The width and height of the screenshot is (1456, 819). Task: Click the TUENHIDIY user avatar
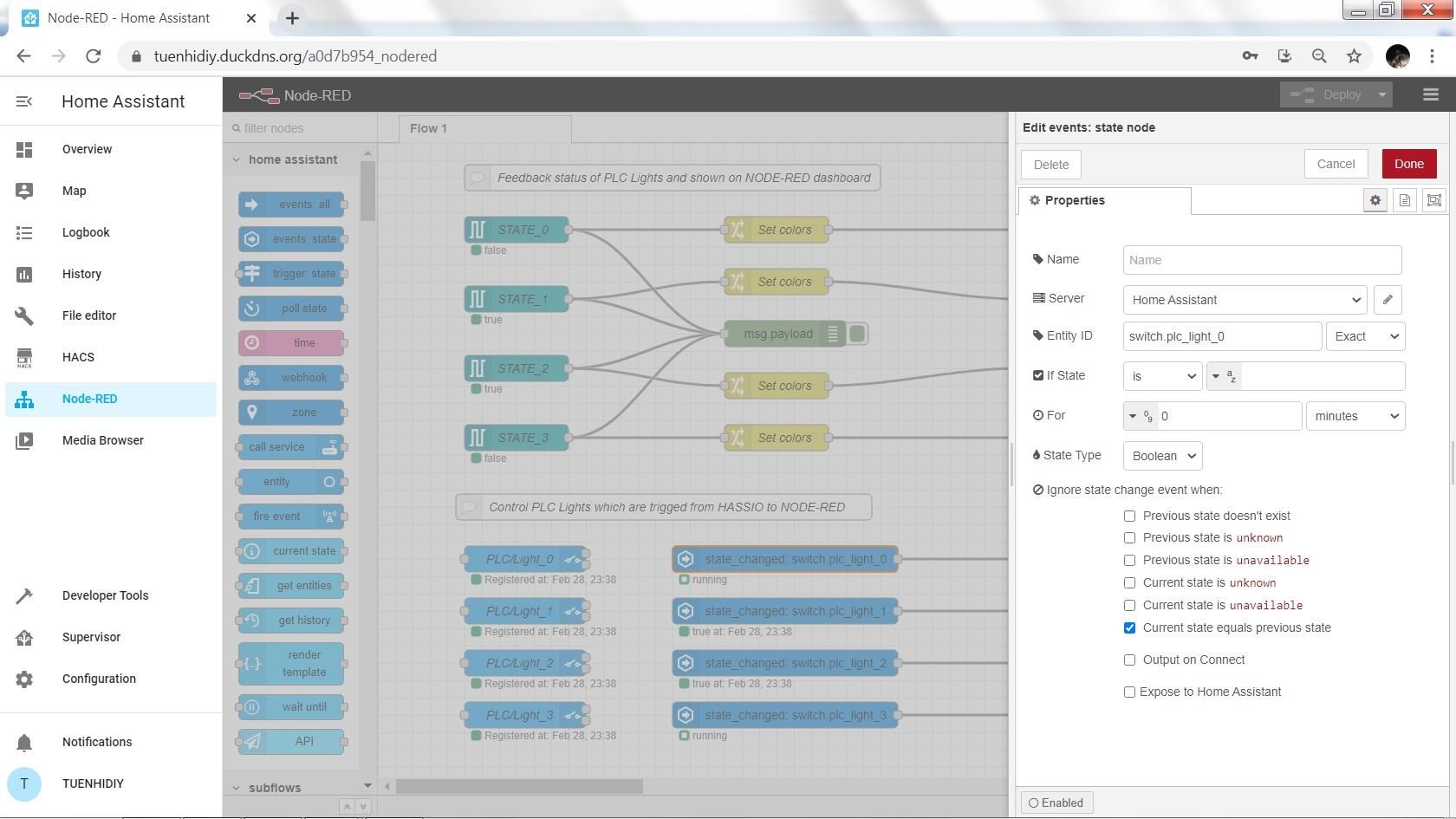coord(24,783)
